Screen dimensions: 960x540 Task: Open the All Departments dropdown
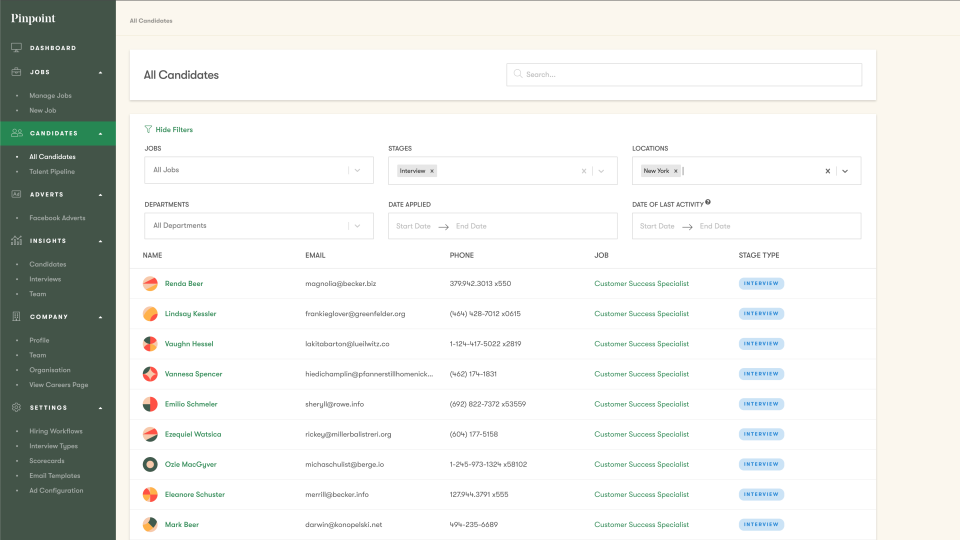coord(258,226)
